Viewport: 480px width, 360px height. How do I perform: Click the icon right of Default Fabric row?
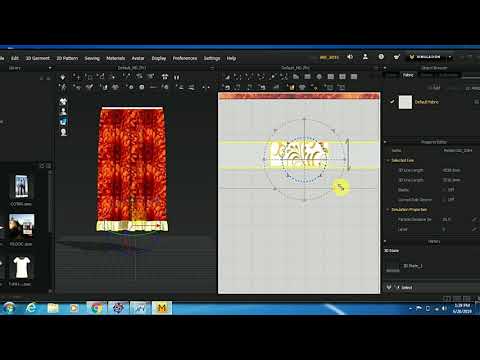pos(477,102)
